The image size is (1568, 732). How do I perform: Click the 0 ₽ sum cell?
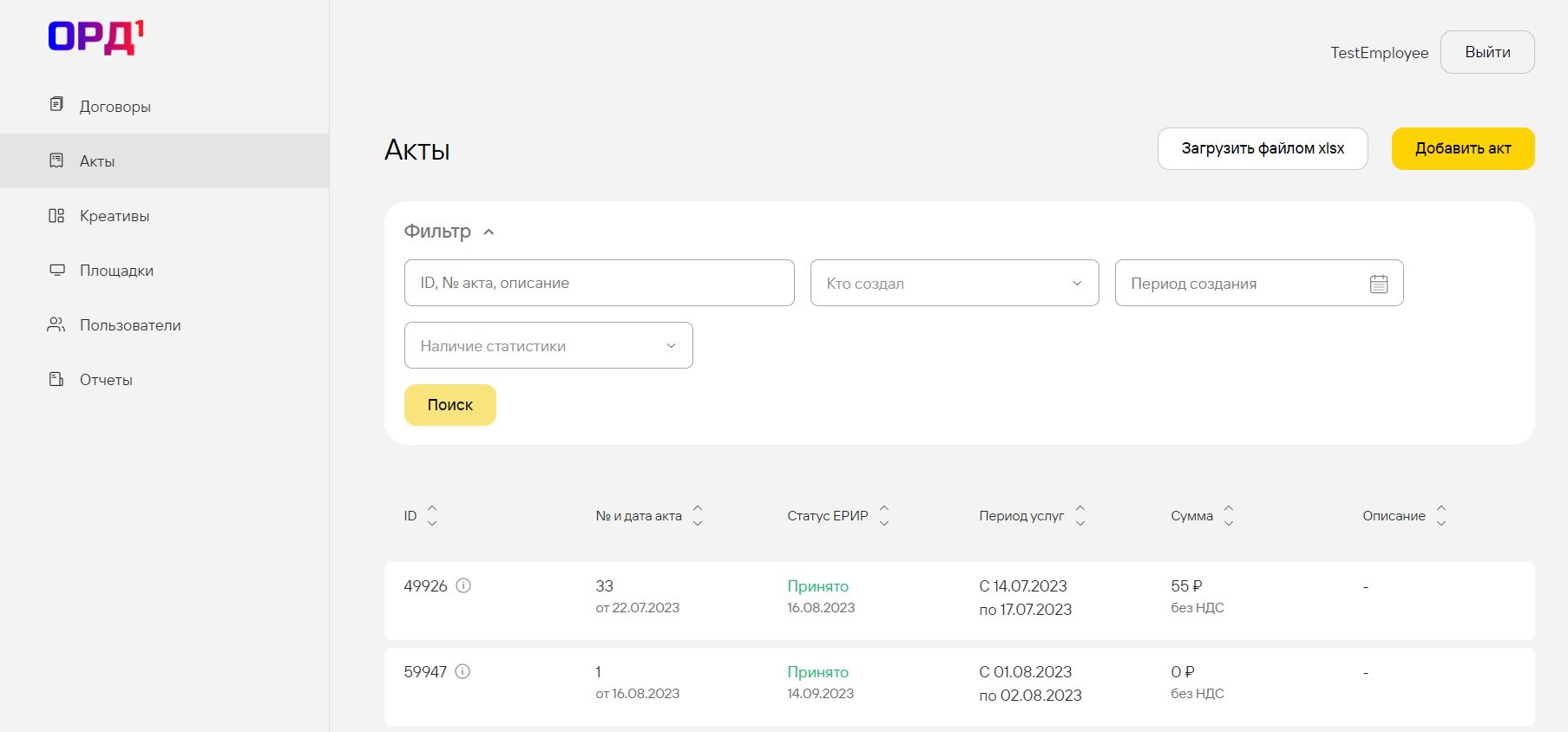[x=1183, y=672]
